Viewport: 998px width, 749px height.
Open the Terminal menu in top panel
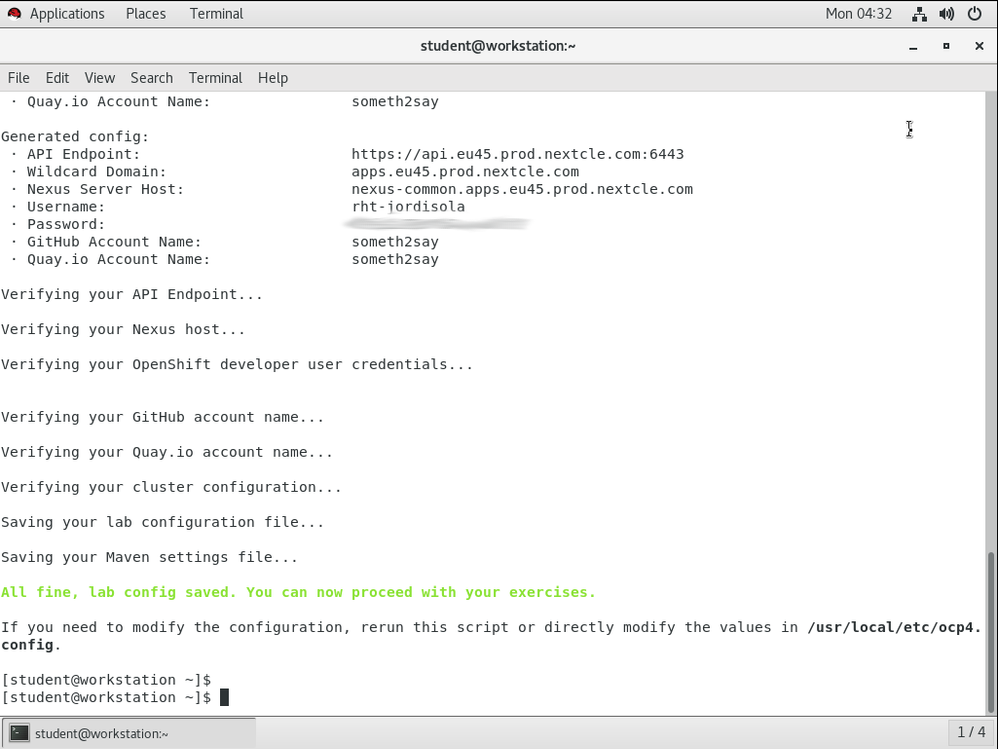[216, 14]
